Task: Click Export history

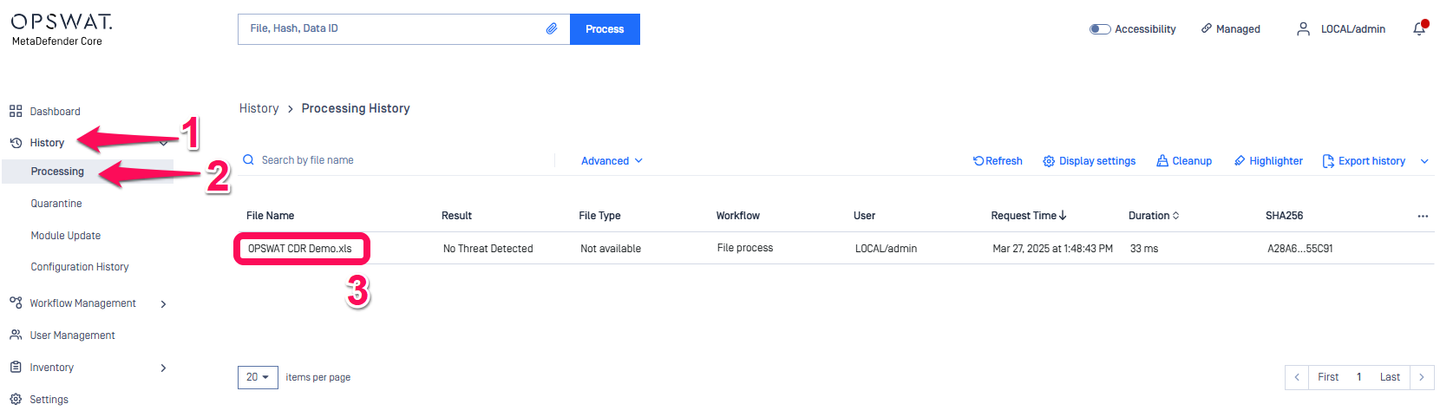Action: (1364, 161)
